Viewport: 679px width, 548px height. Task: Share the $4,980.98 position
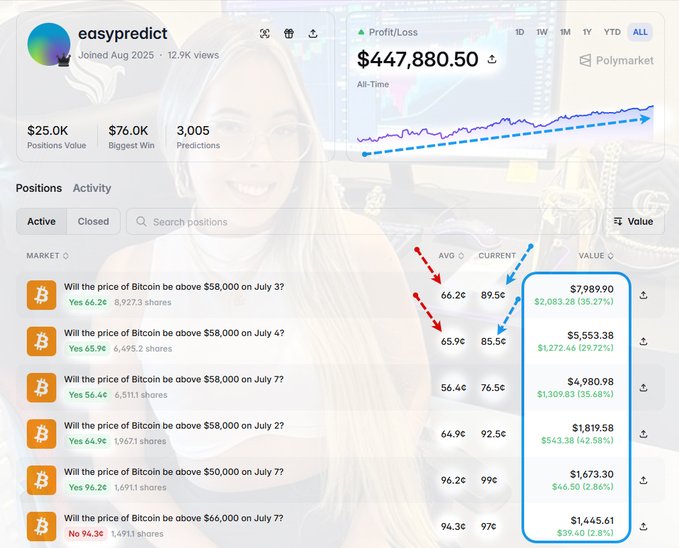pos(643,387)
